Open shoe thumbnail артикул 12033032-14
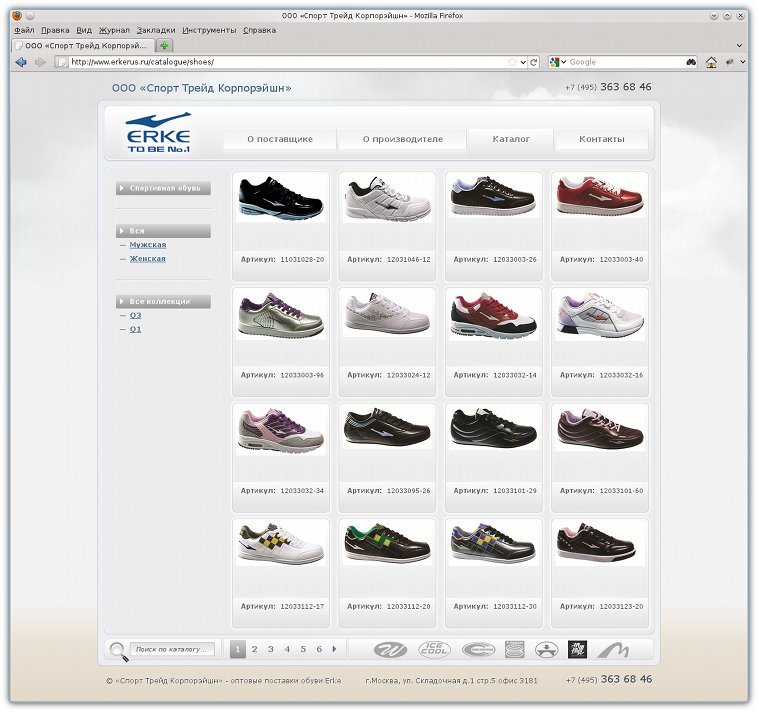 pyautogui.click(x=494, y=315)
